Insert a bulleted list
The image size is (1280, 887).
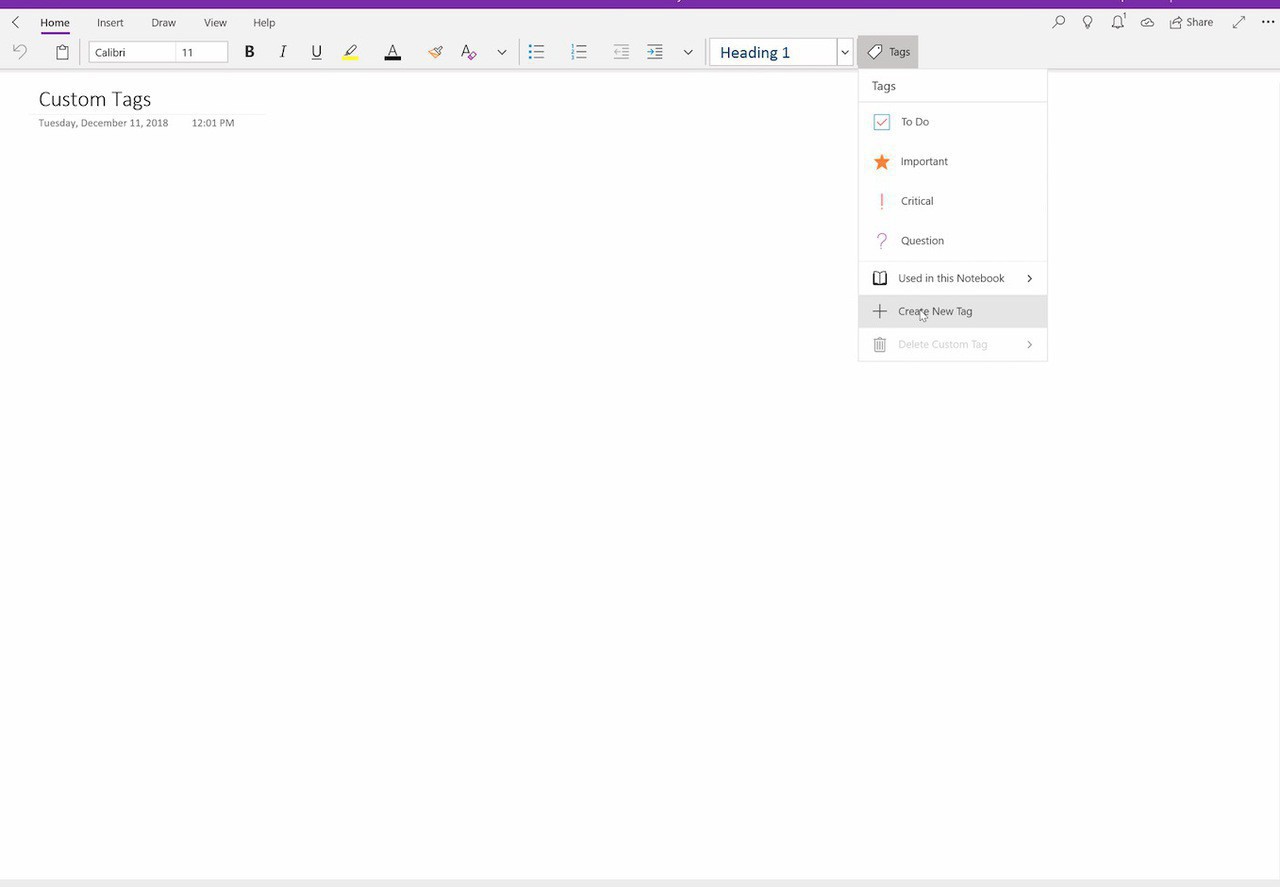pos(536,52)
